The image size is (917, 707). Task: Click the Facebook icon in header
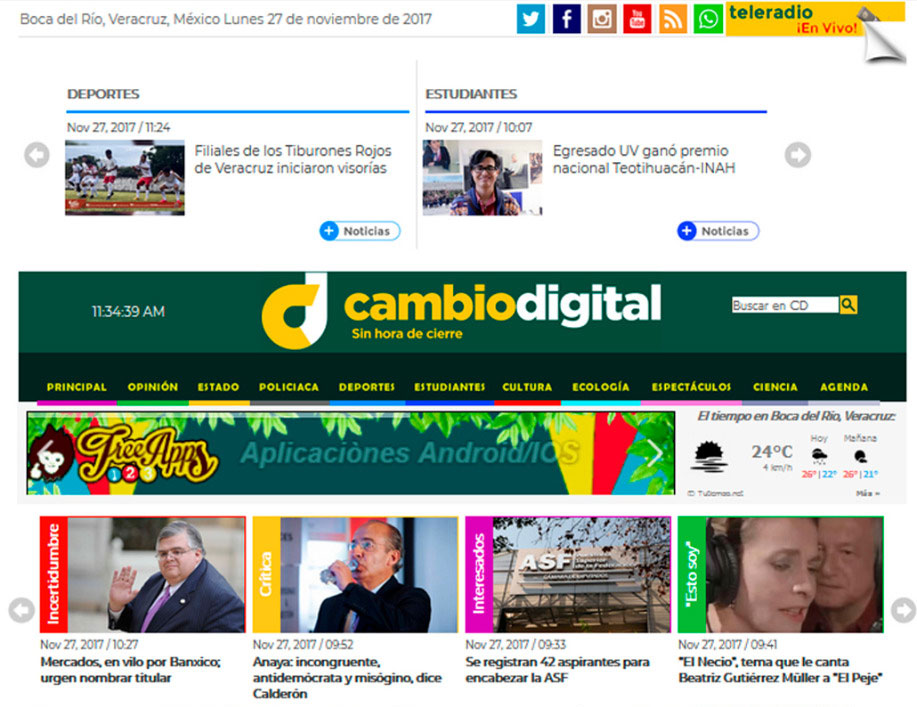(x=566, y=19)
